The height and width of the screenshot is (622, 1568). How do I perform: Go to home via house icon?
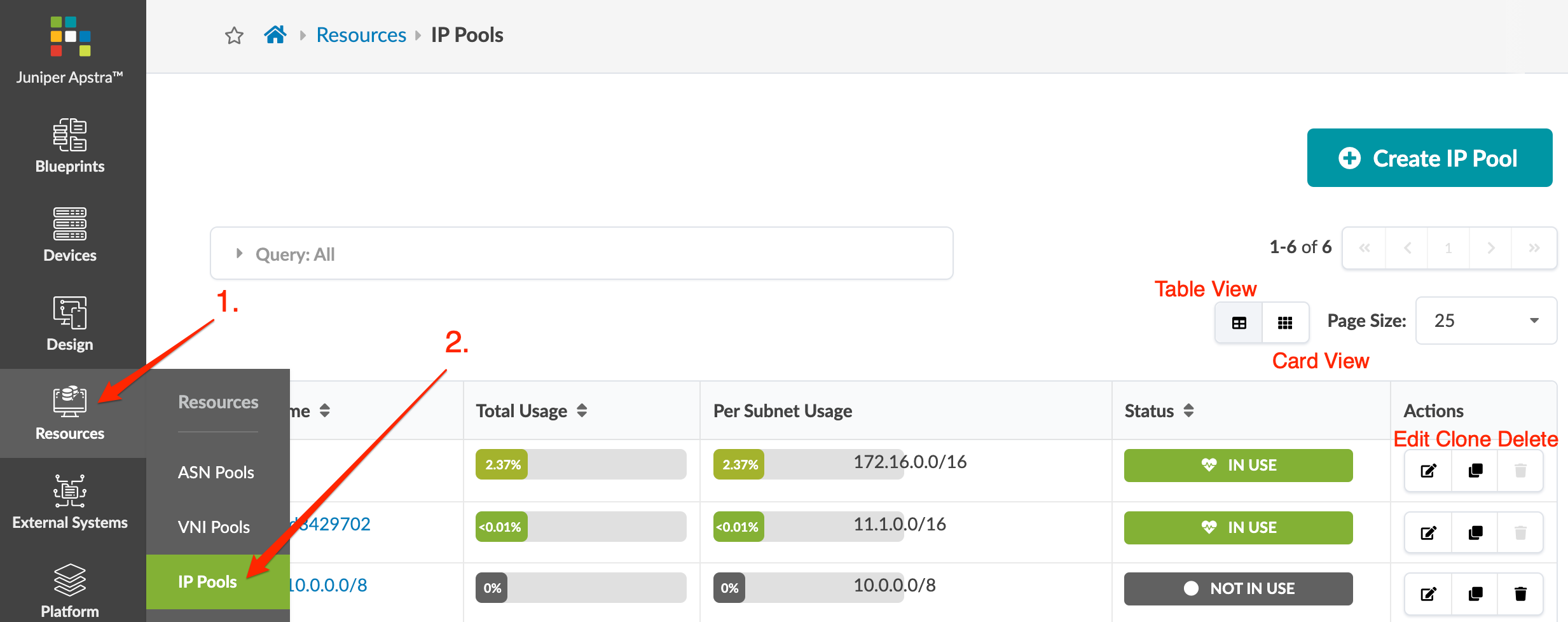[x=275, y=34]
